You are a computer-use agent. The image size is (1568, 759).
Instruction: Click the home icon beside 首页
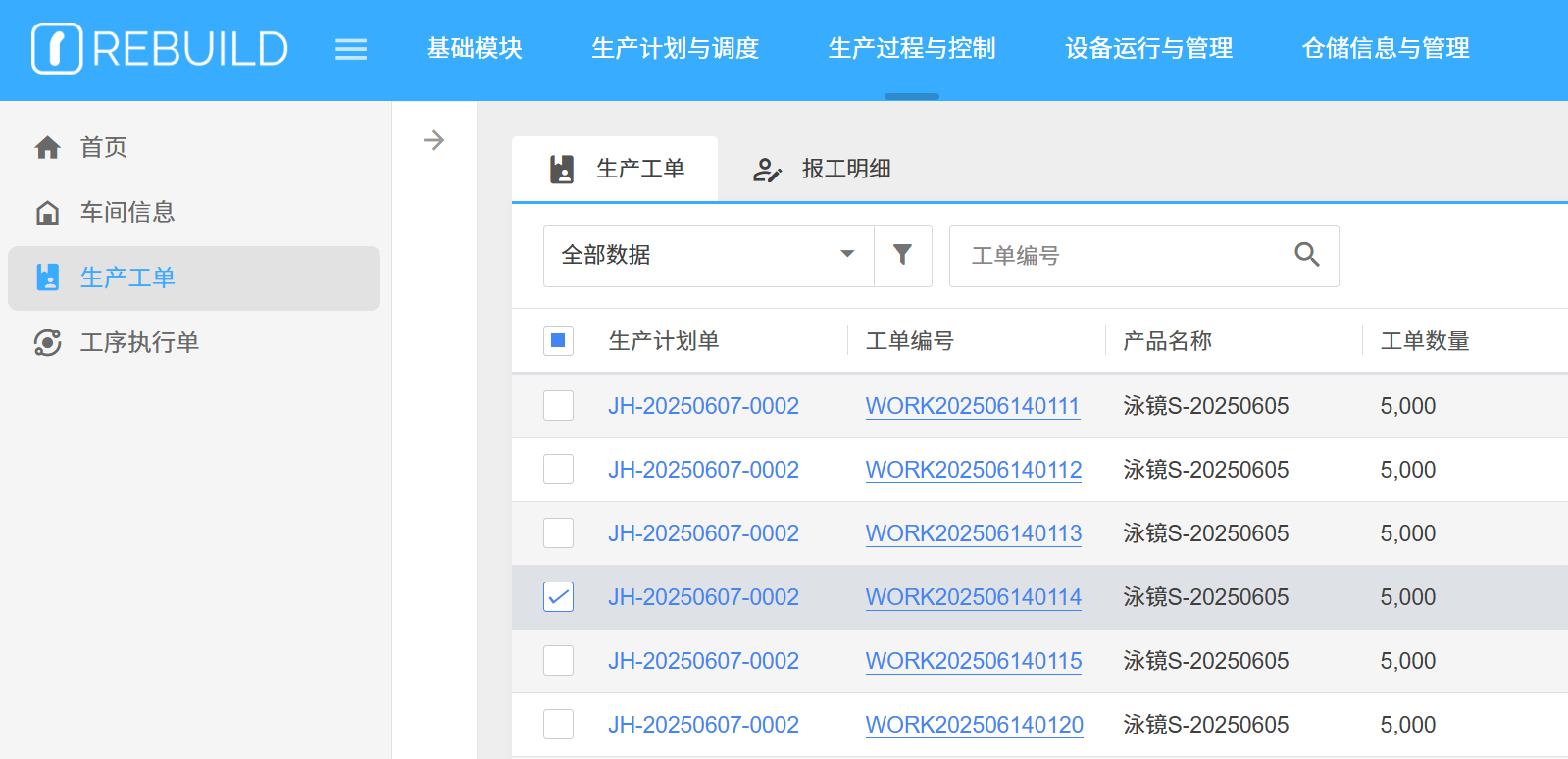(47, 148)
